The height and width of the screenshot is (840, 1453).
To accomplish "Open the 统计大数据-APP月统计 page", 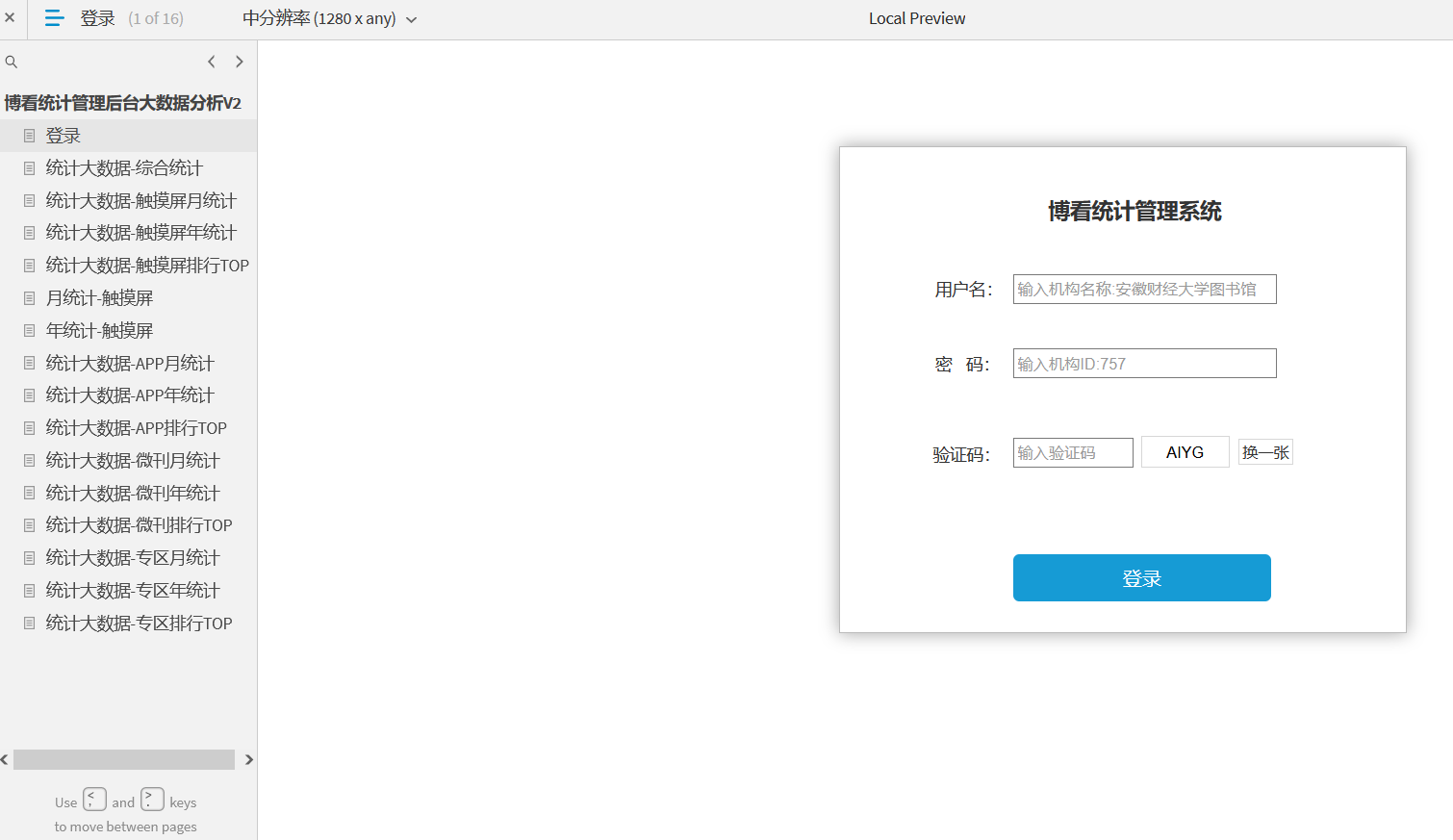I will (128, 363).
